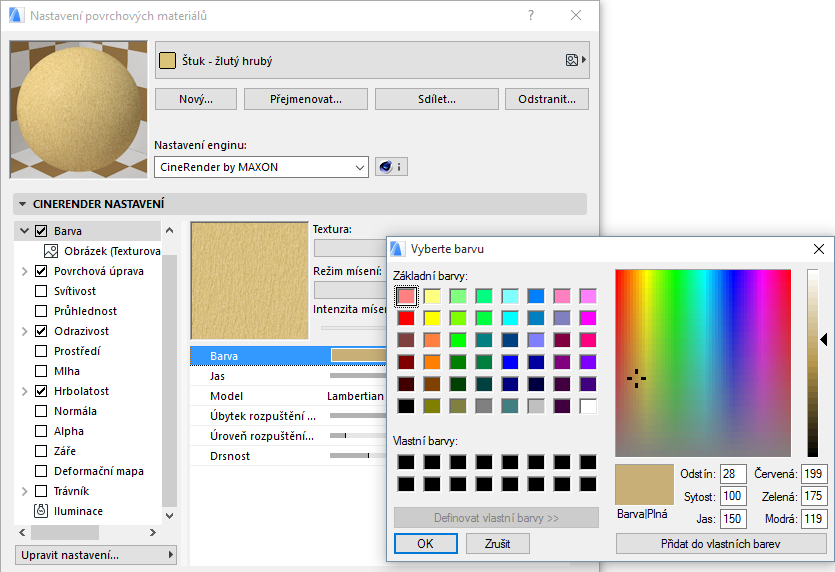Adjust the Drsnost slider
Viewport: 835px width, 572px height.
[358, 456]
